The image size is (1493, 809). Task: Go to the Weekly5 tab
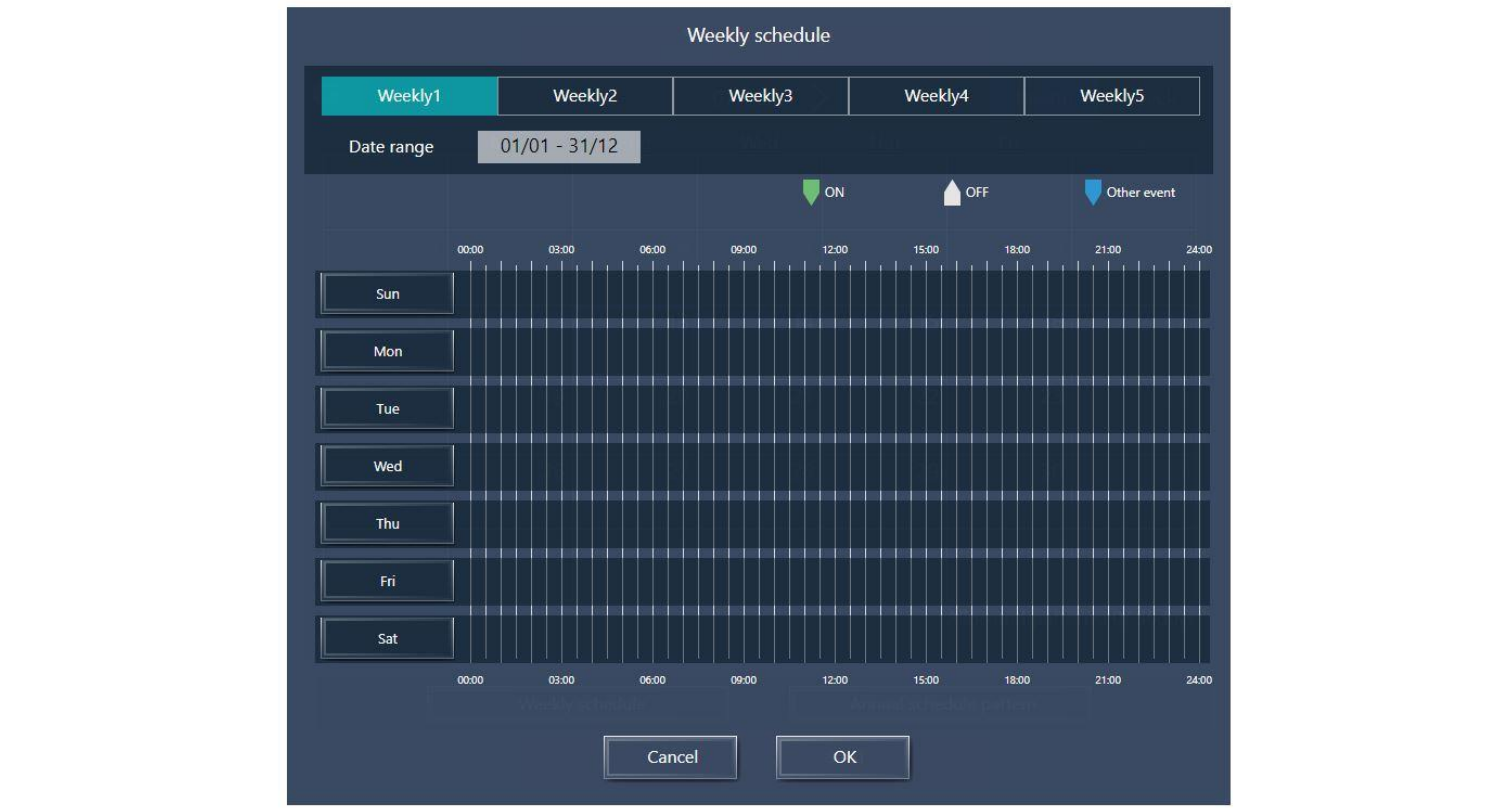point(1111,96)
